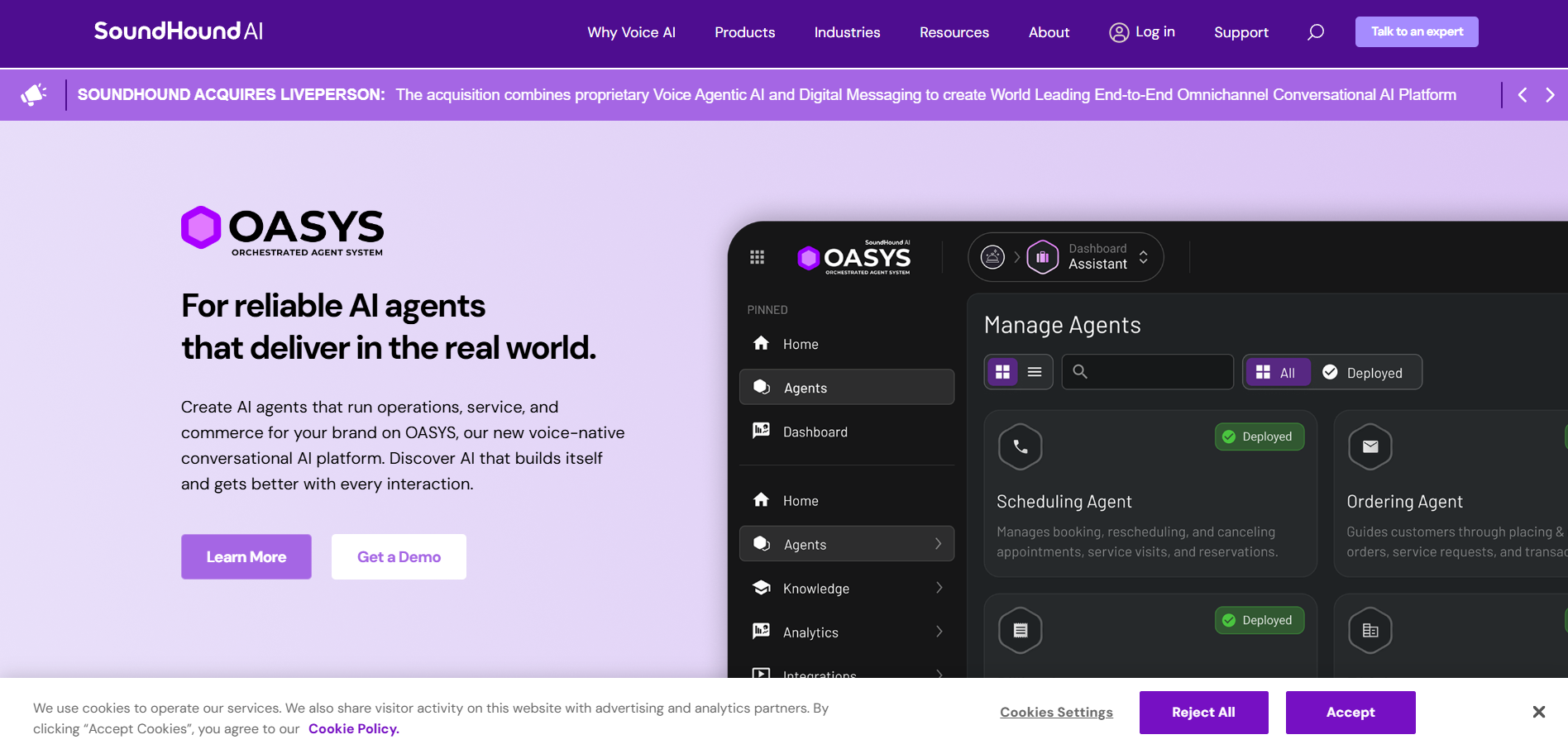Open Cookies Settings
The image size is (1568, 749).
click(1056, 712)
